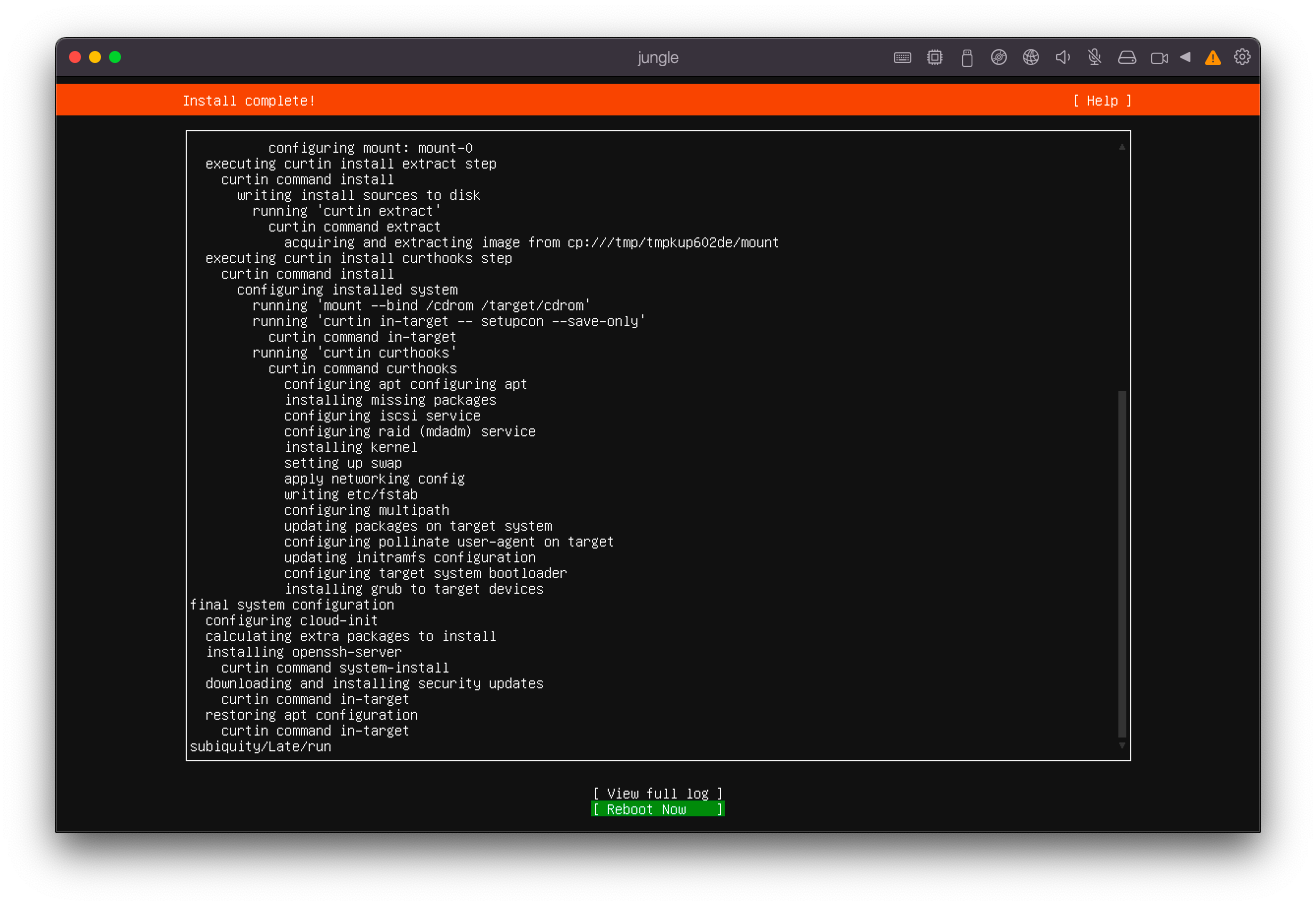Viewport: 1316px width, 906px height.
Task: Click the log scrollbar thumb
Action: pos(1122,563)
